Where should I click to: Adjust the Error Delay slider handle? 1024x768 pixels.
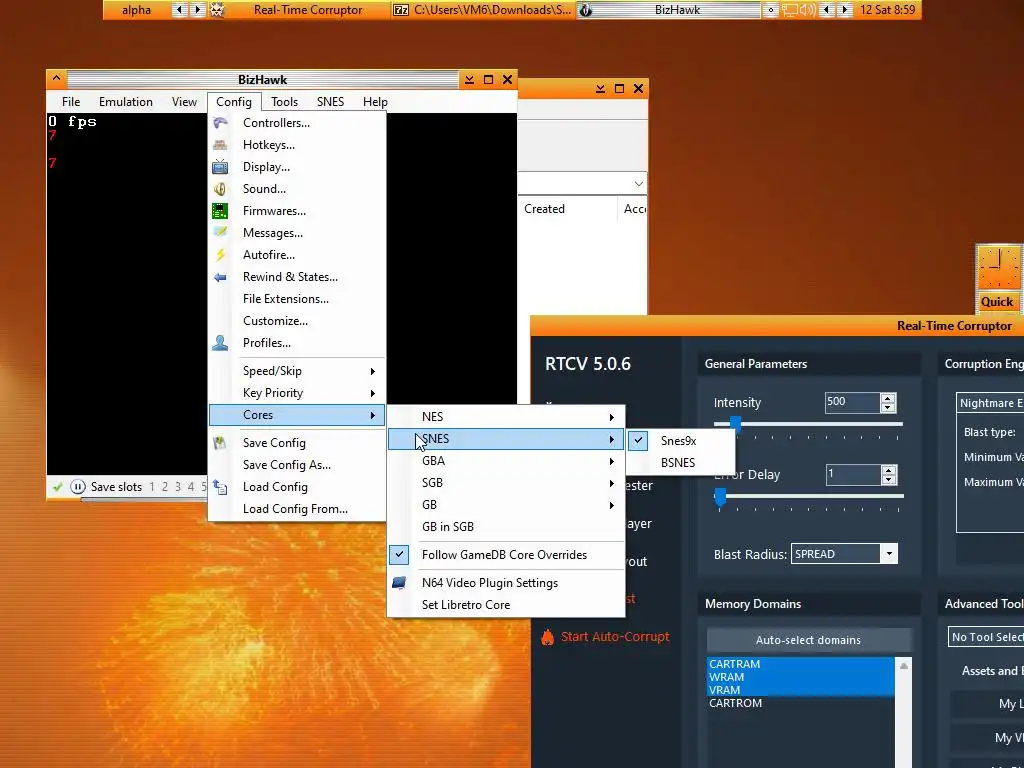tap(720, 498)
